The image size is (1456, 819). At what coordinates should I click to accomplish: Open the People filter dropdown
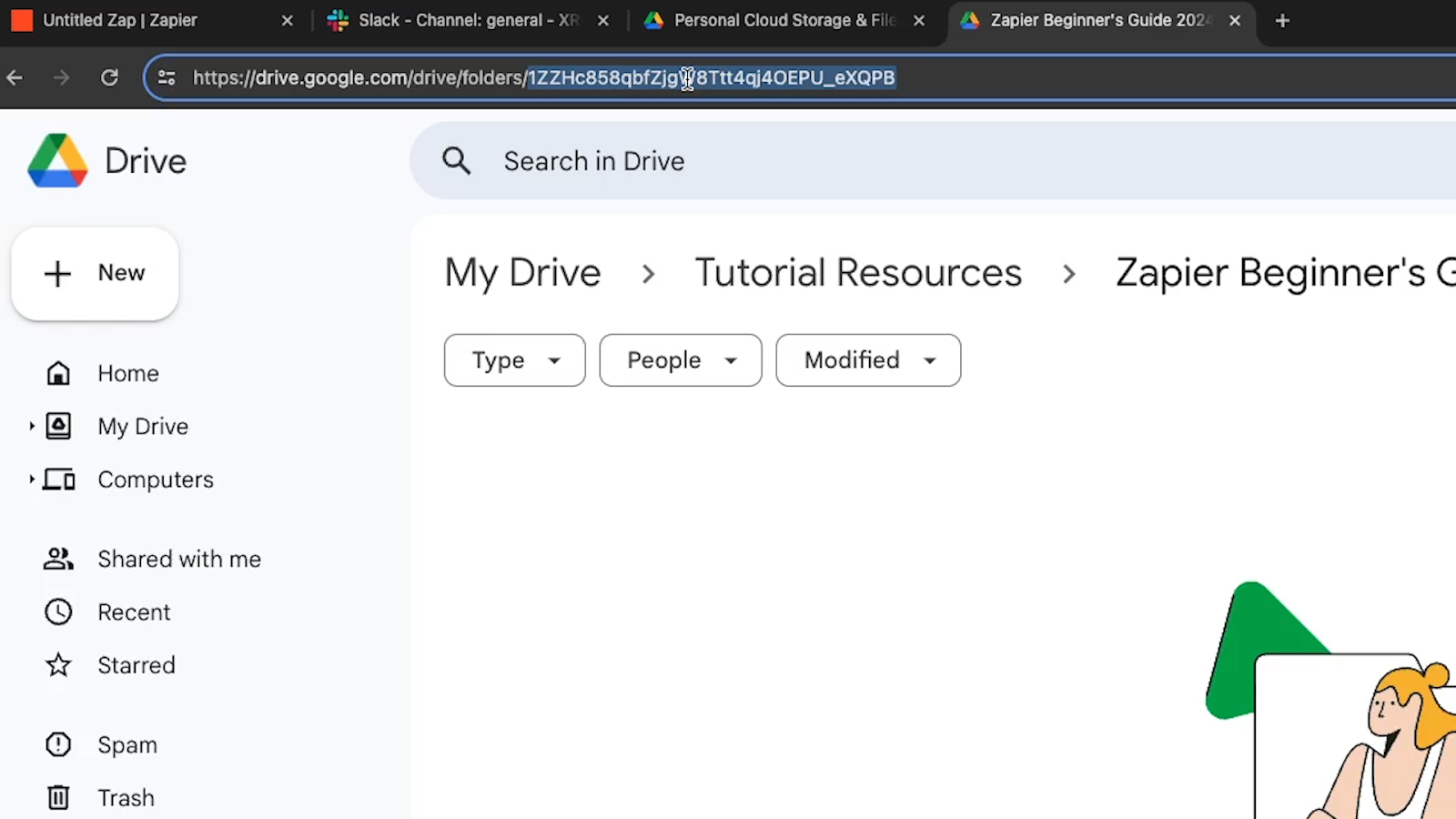point(681,360)
